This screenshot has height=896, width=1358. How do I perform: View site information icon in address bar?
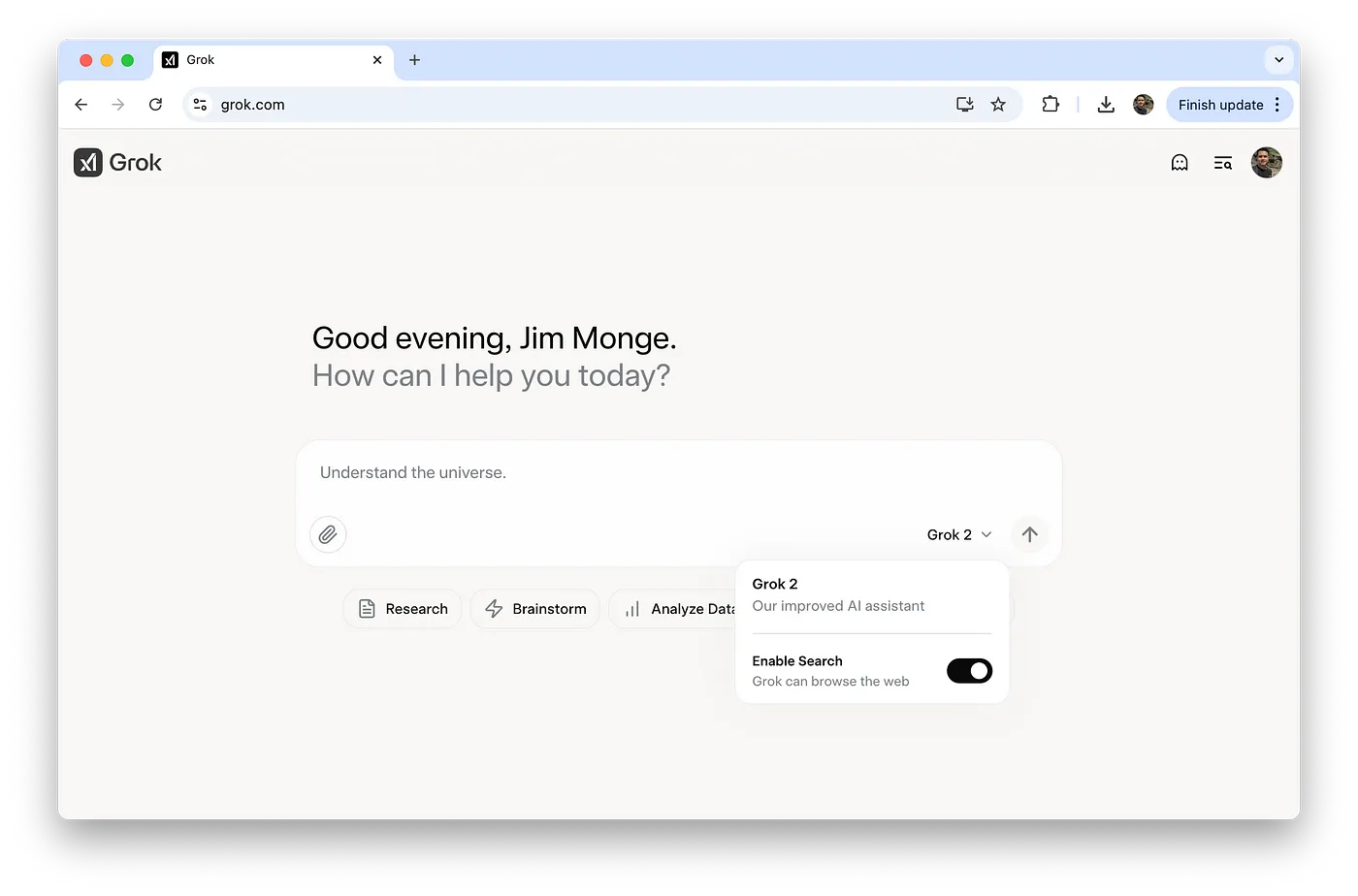(x=200, y=105)
